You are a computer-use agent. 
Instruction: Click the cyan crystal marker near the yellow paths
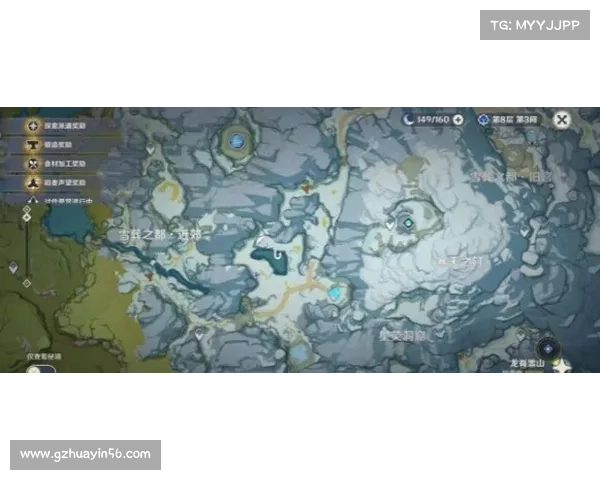coord(335,293)
